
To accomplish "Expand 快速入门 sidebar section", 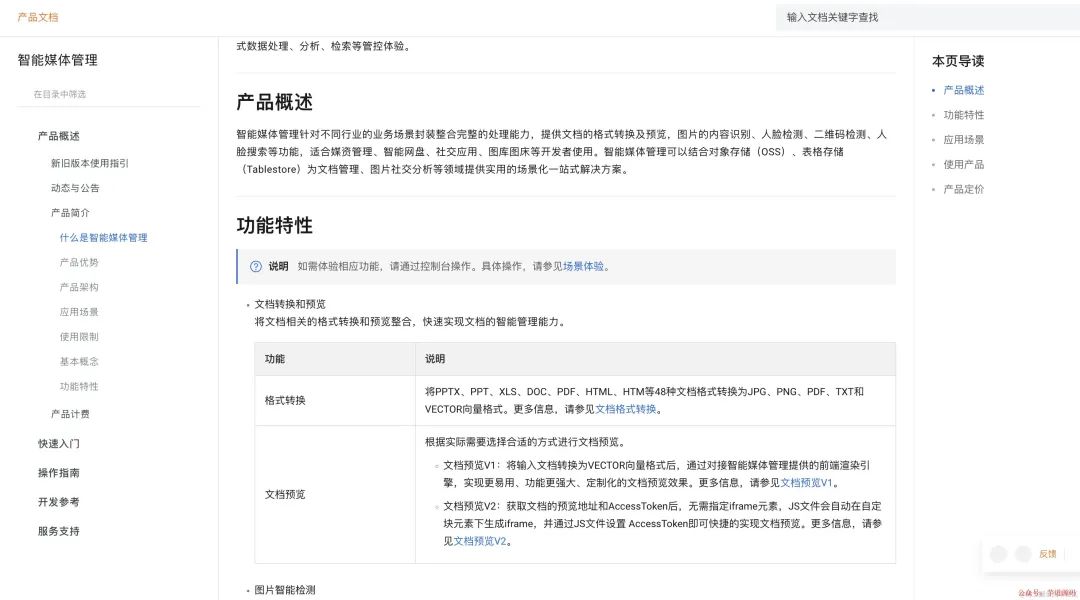I will (59, 444).
